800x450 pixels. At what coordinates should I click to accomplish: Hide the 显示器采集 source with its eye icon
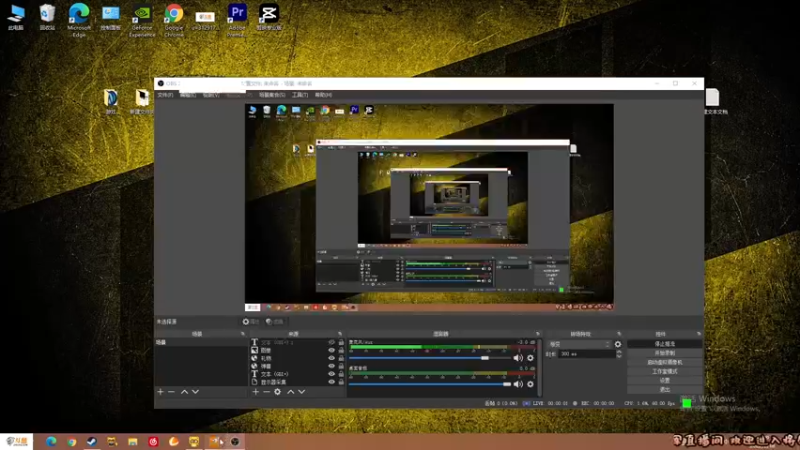[332, 382]
